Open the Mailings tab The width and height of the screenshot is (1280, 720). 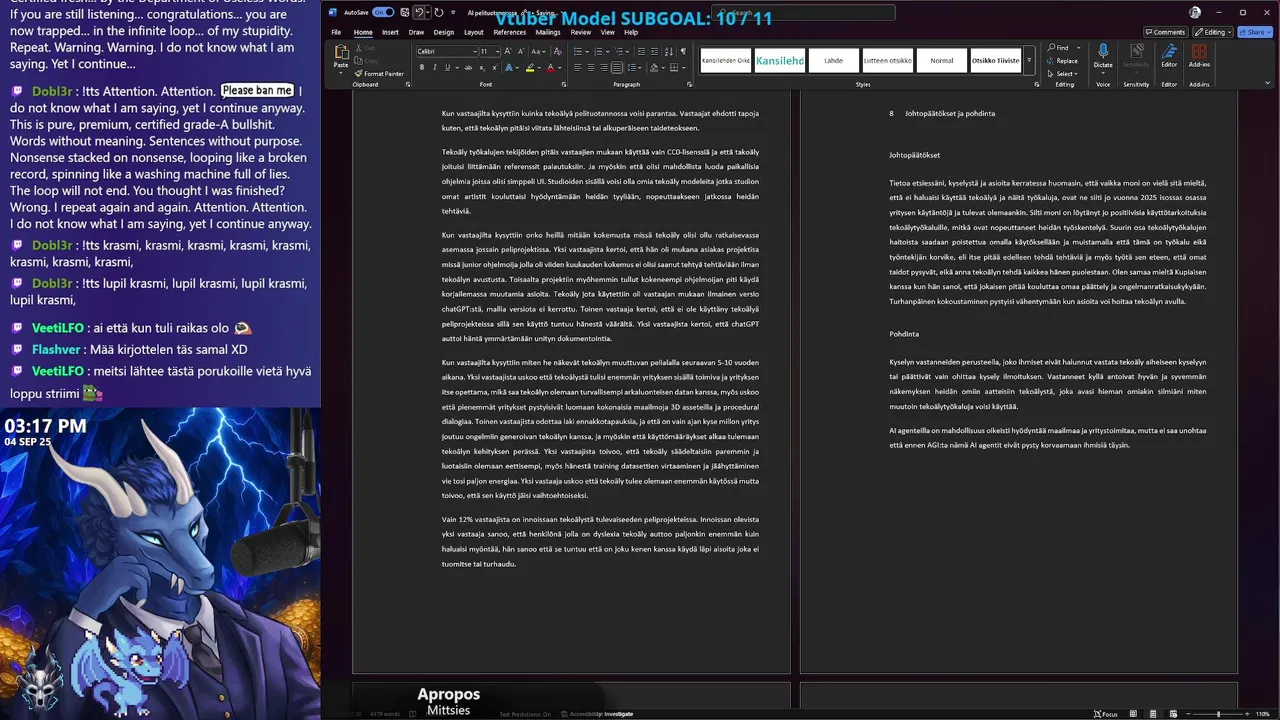pyautogui.click(x=548, y=32)
